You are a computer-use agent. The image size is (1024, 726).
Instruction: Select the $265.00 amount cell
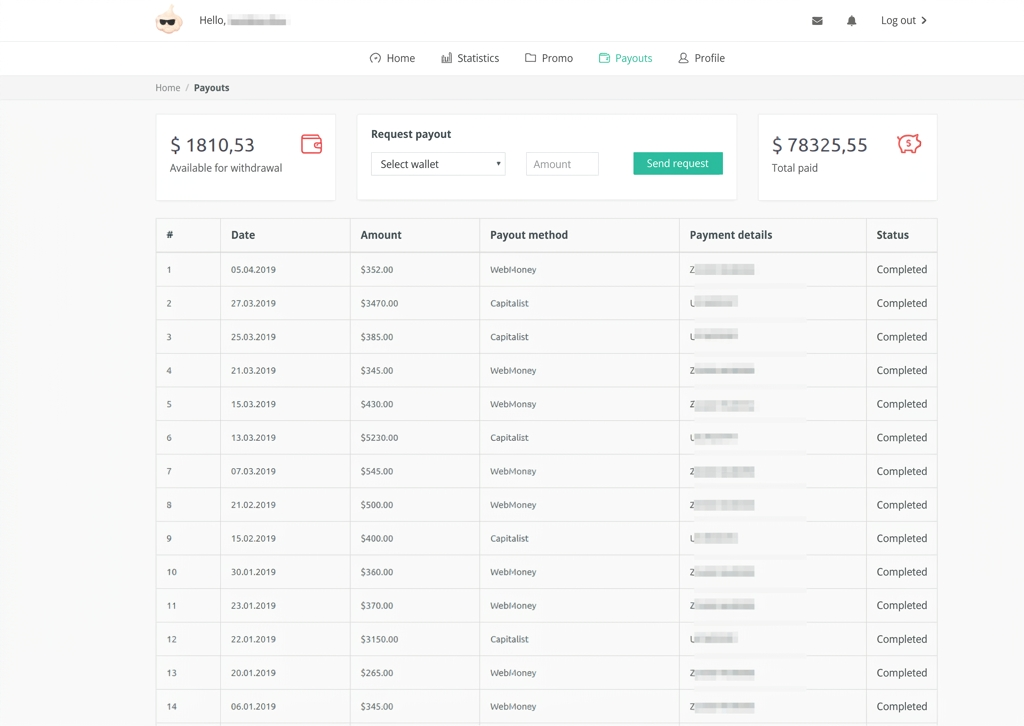pyautogui.click(x=377, y=673)
